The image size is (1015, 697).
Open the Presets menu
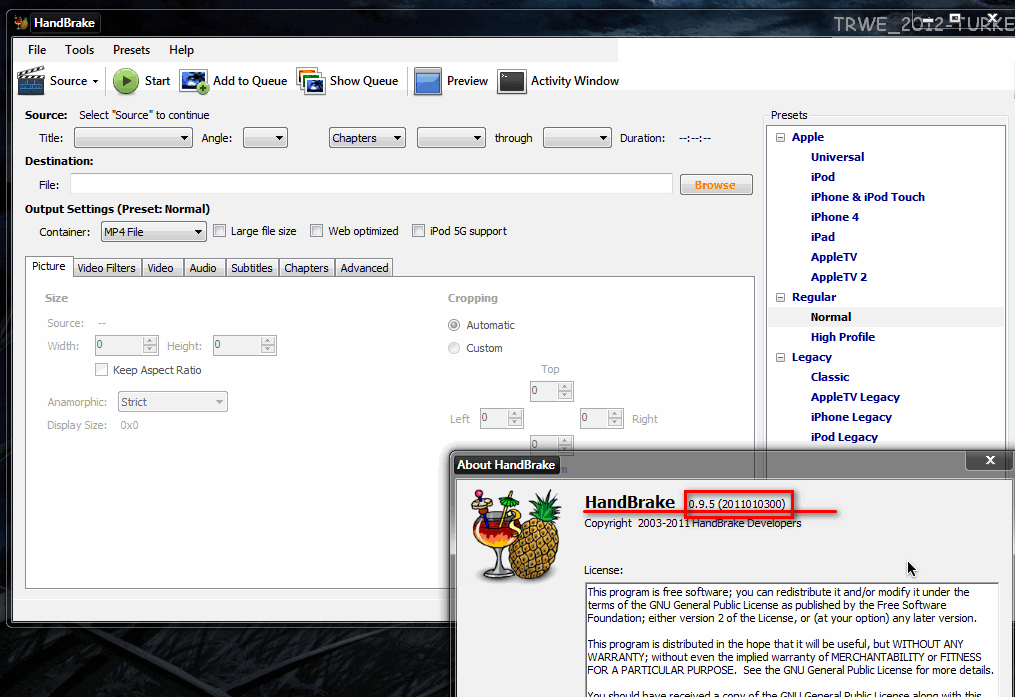click(131, 50)
